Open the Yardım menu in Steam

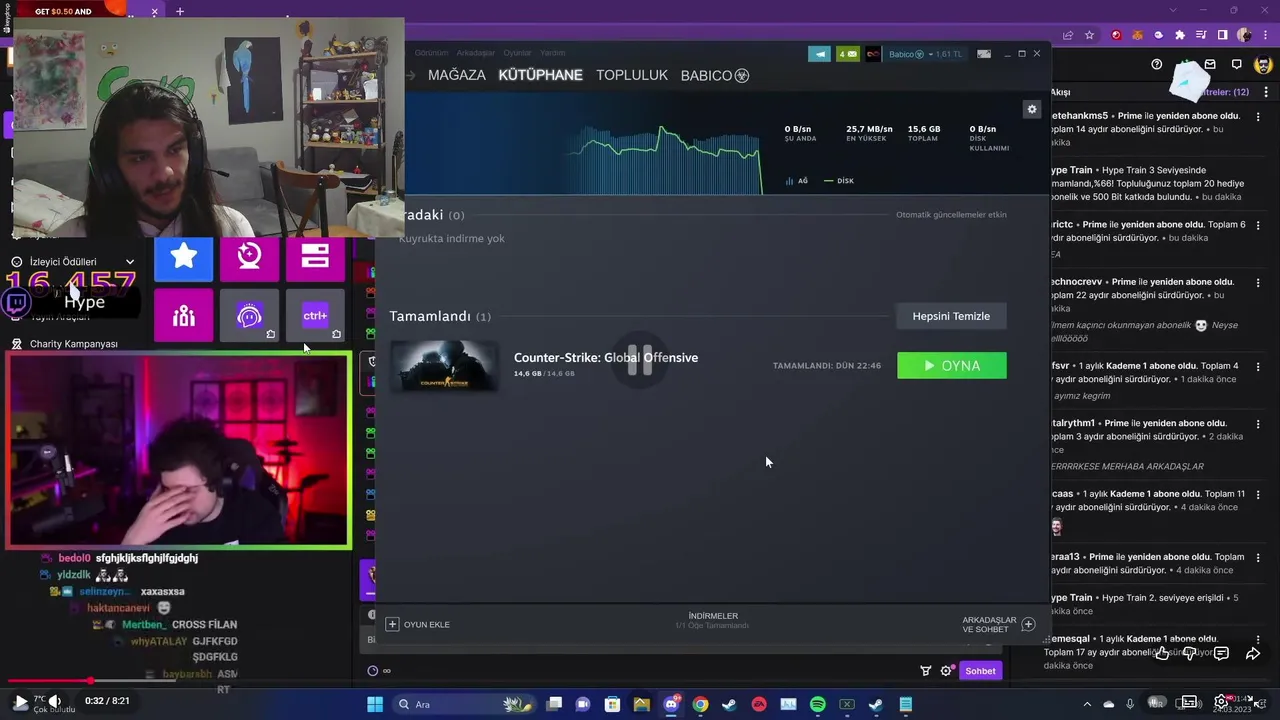coord(553,53)
